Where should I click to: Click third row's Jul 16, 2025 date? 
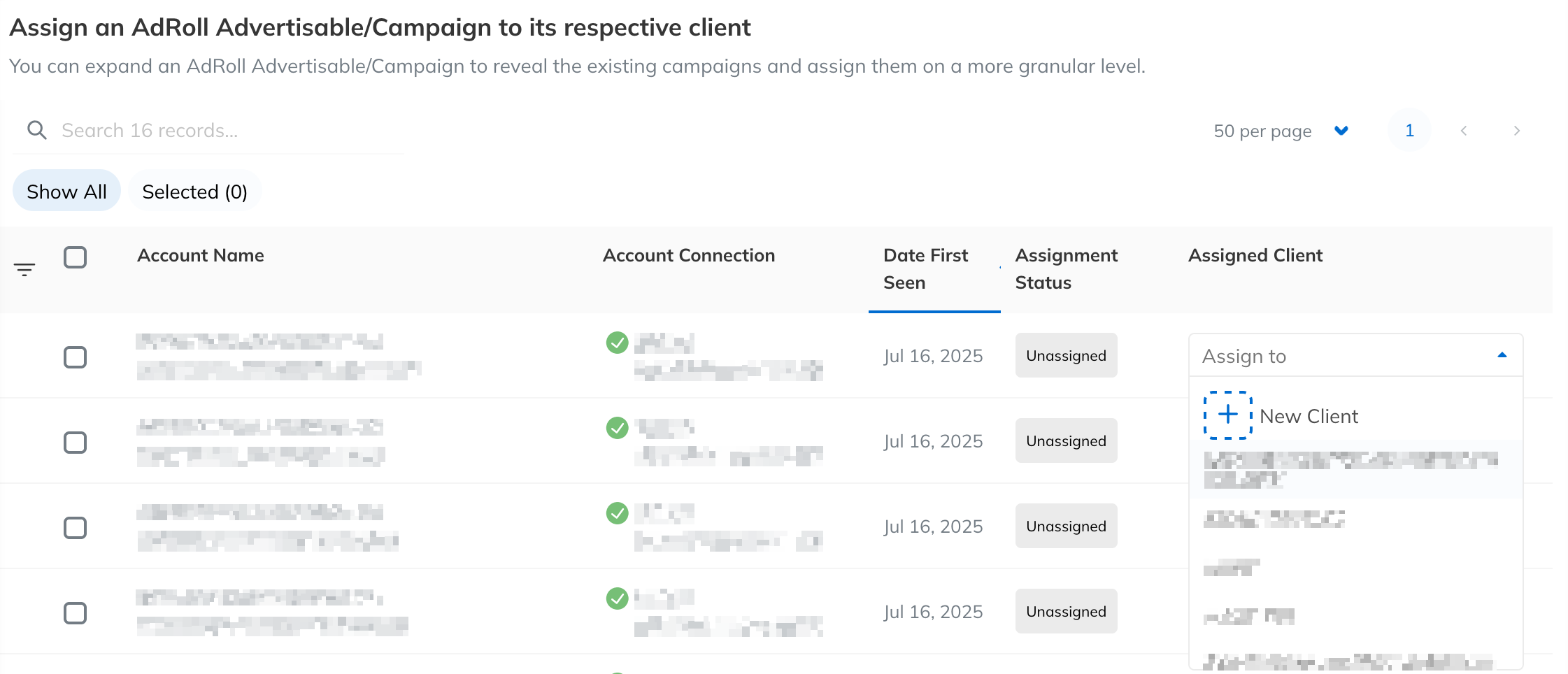pyautogui.click(x=933, y=526)
